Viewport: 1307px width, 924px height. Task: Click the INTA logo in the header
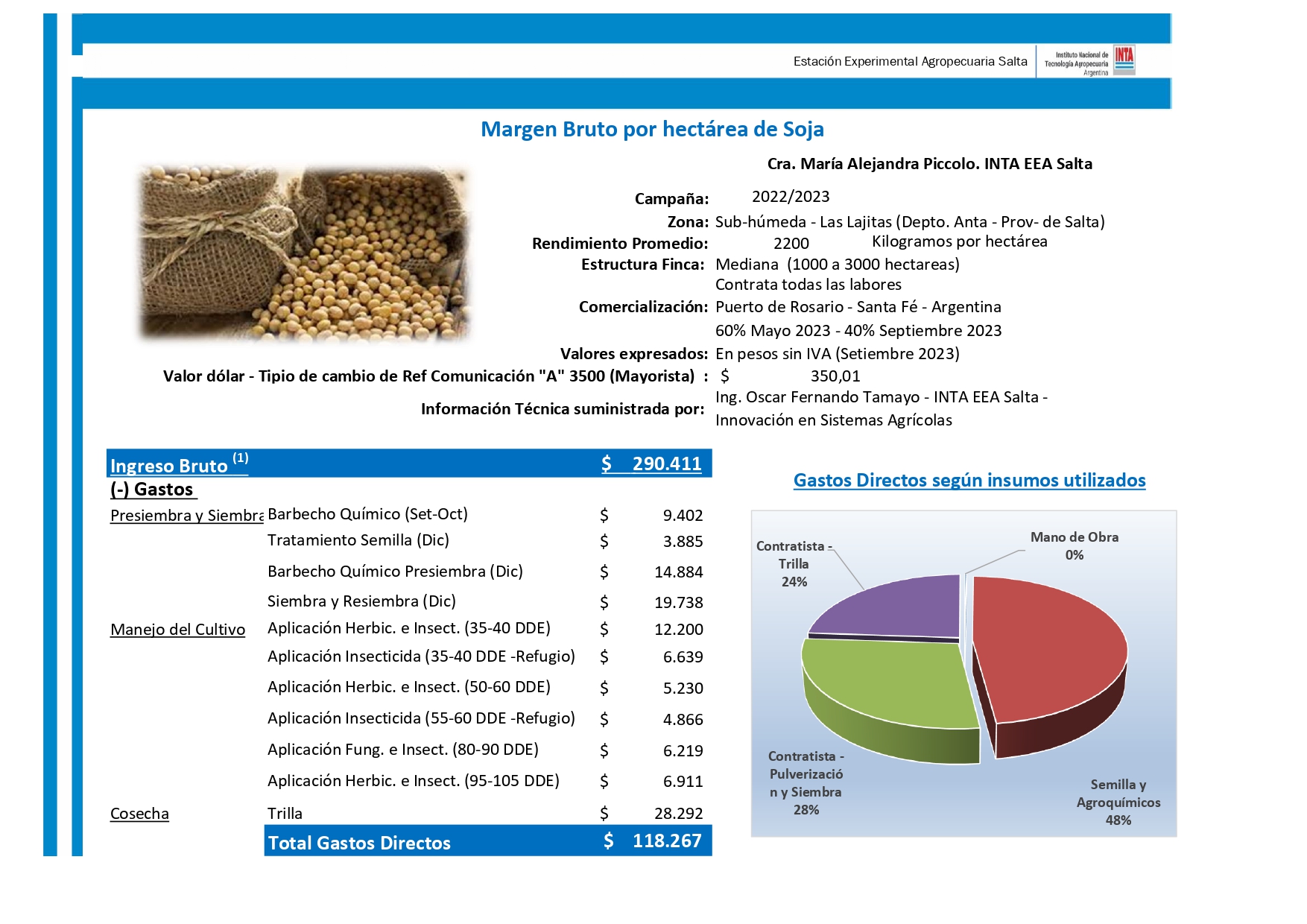coord(1123,60)
